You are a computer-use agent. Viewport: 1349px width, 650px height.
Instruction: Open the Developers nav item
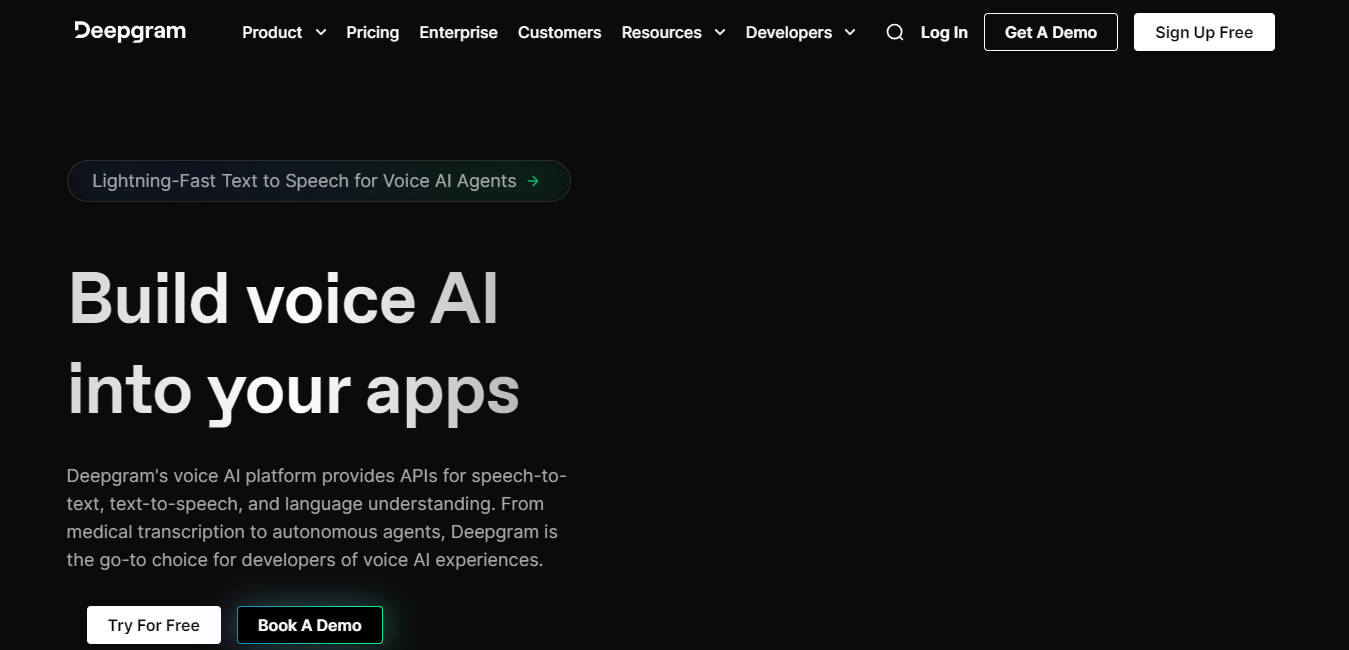pyautogui.click(x=789, y=32)
